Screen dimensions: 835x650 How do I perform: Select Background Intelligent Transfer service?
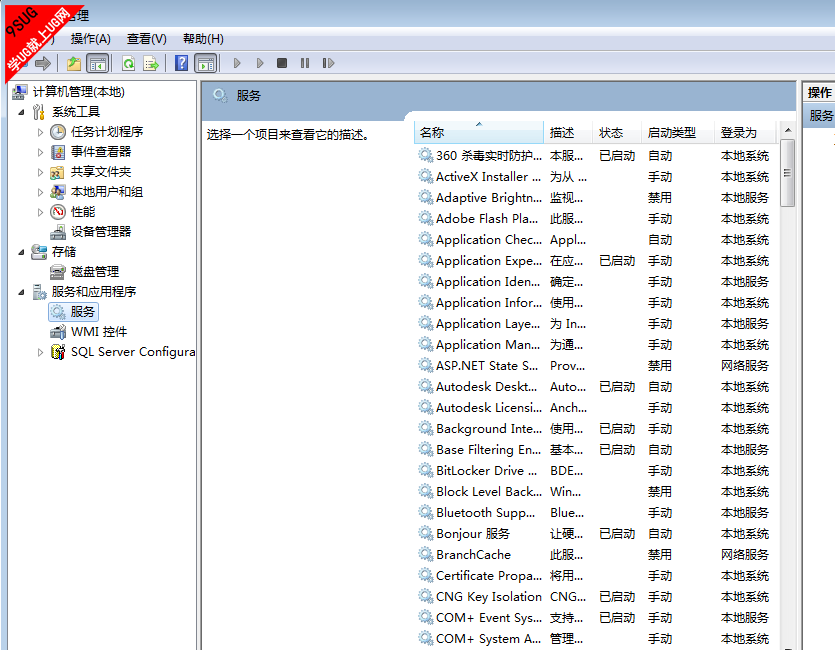(x=596, y=429)
